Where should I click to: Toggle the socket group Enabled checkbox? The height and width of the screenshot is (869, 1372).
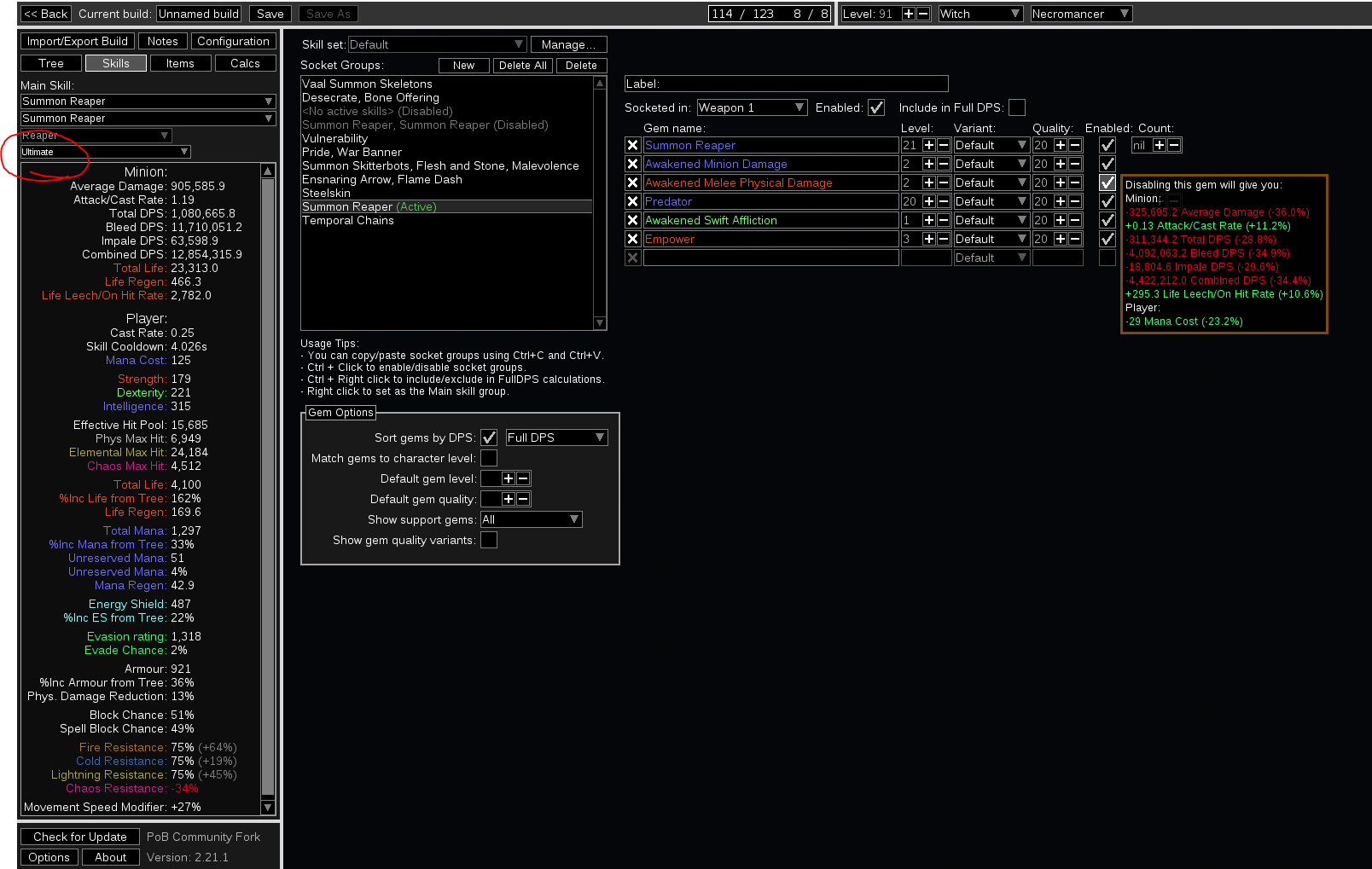coord(876,107)
